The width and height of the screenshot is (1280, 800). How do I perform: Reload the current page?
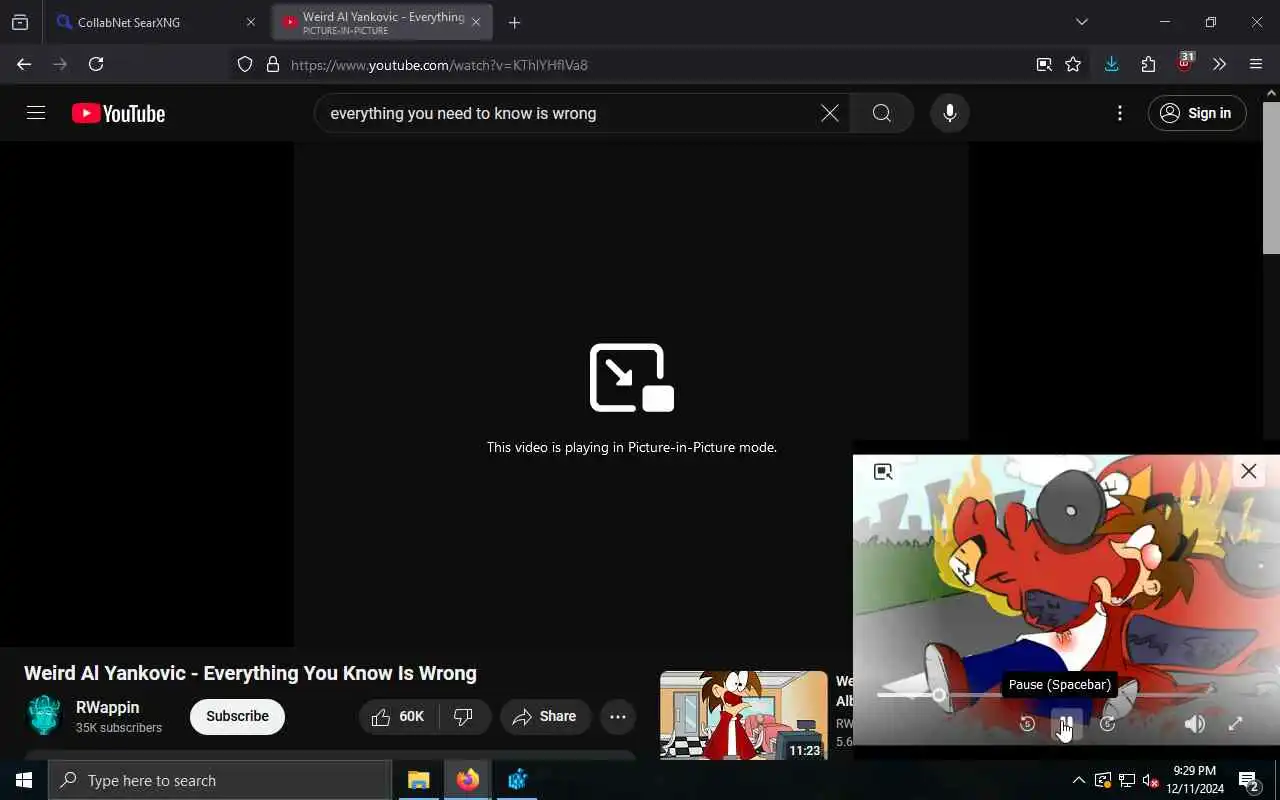click(x=96, y=64)
